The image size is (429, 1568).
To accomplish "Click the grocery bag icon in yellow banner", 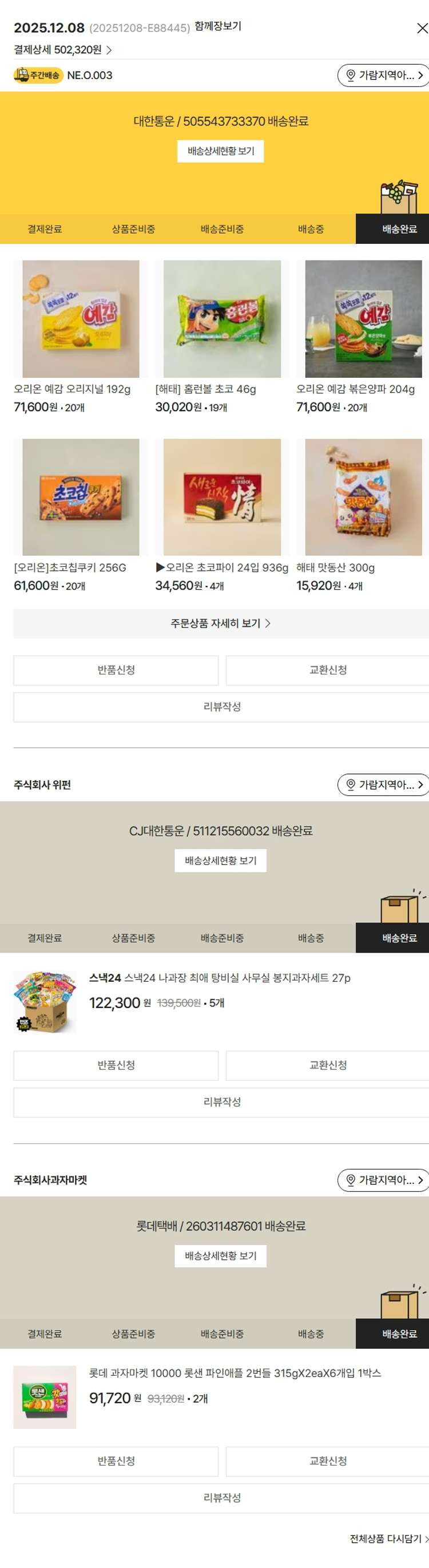I will point(399,196).
